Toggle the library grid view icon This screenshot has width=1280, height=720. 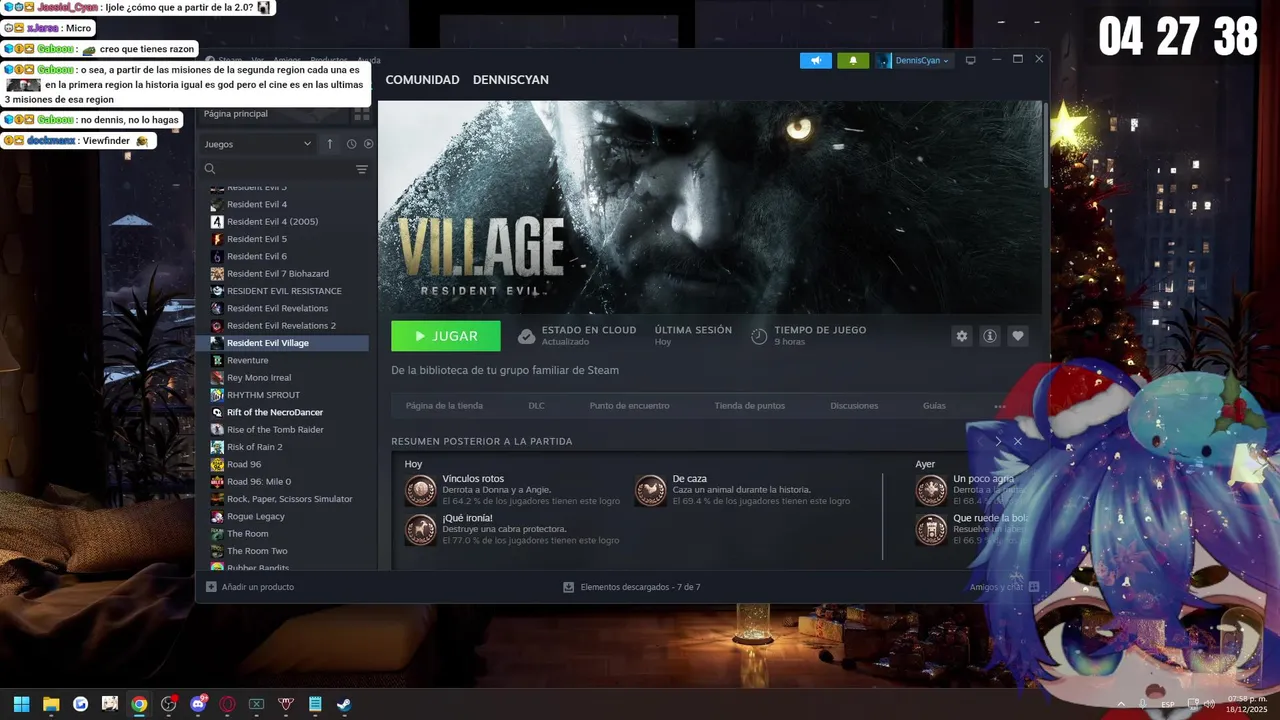[361, 114]
